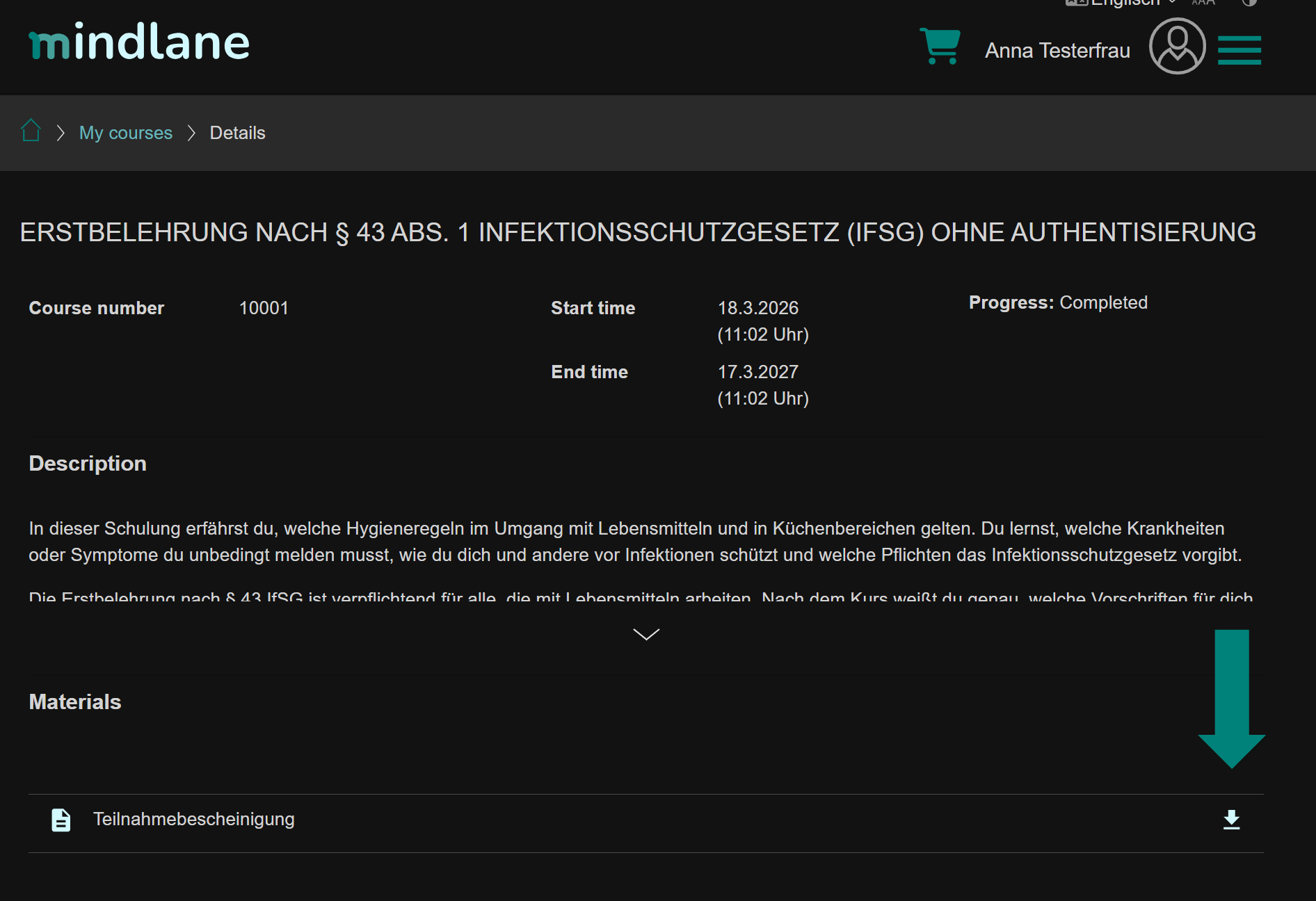The height and width of the screenshot is (901, 1316).
Task: Click the Anna Testerfrau username
Action: 1057,51
